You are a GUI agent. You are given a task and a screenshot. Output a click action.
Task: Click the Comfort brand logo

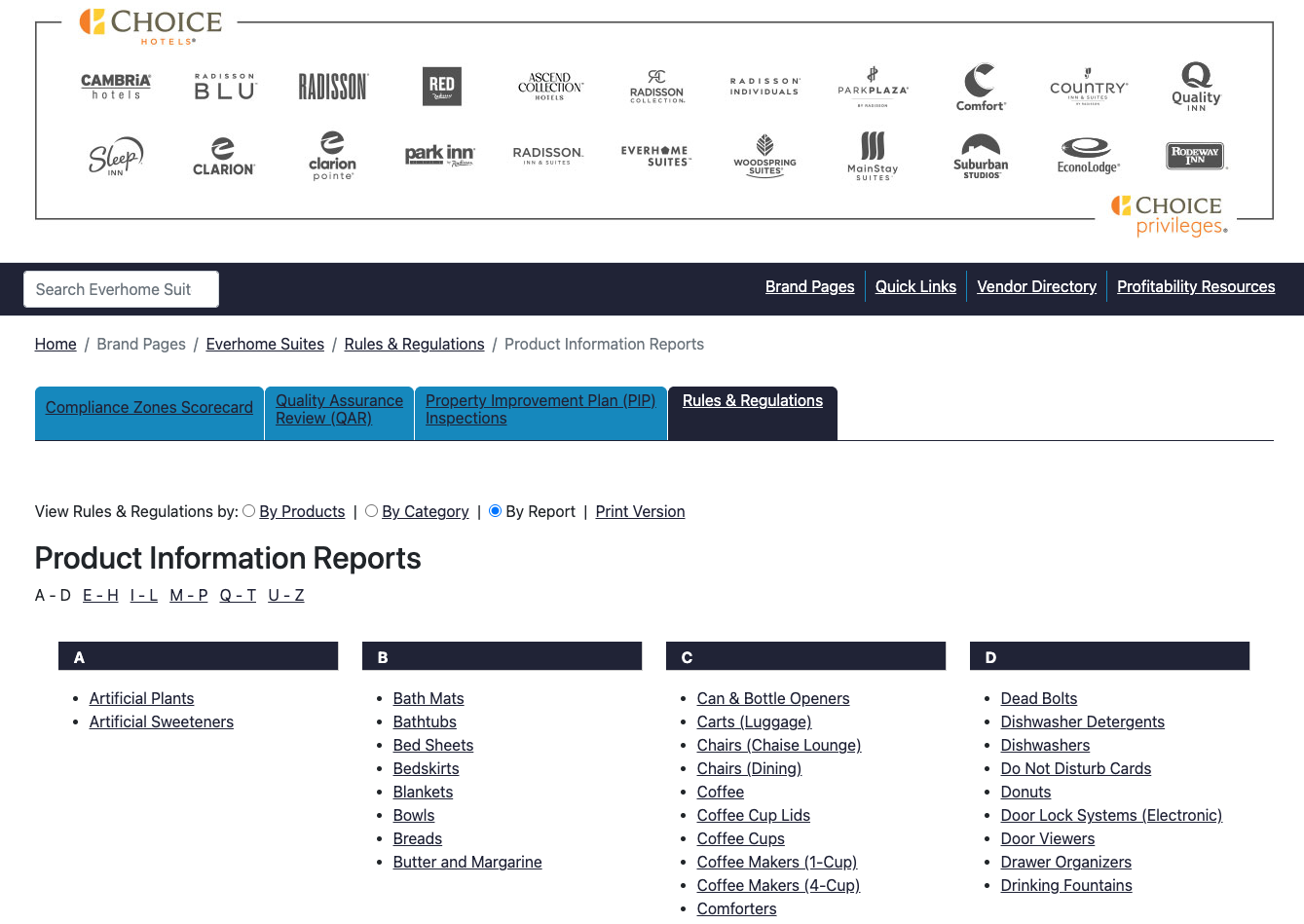[x=981, y=87]
